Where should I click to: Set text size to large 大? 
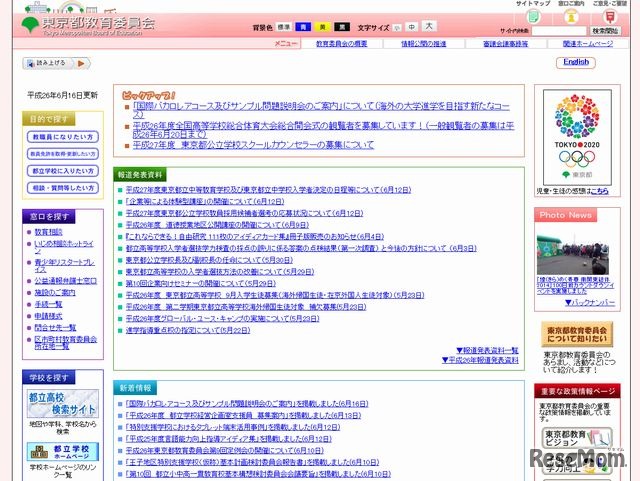429,26
